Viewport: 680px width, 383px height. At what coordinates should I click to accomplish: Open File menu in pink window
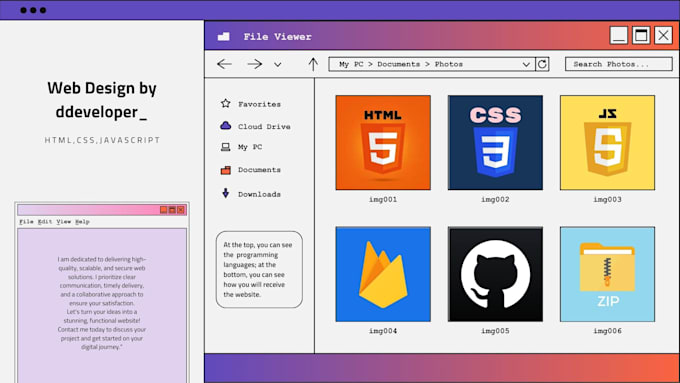26,222
